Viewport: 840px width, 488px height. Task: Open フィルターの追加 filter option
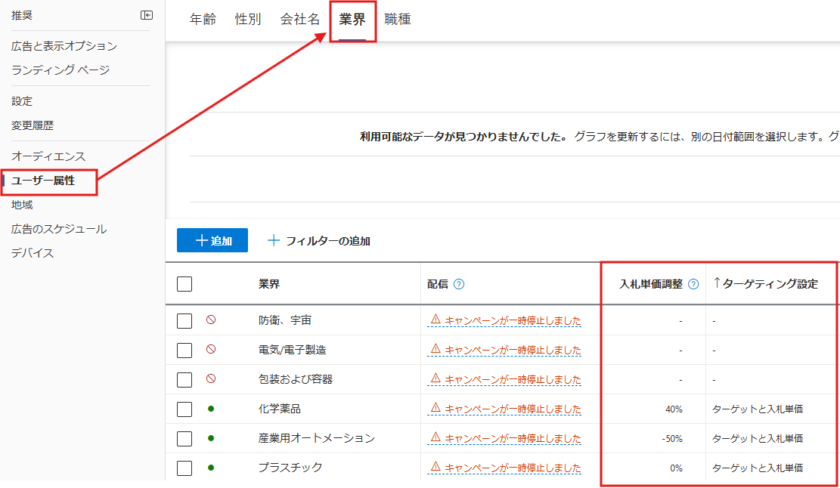pos(318,241)
